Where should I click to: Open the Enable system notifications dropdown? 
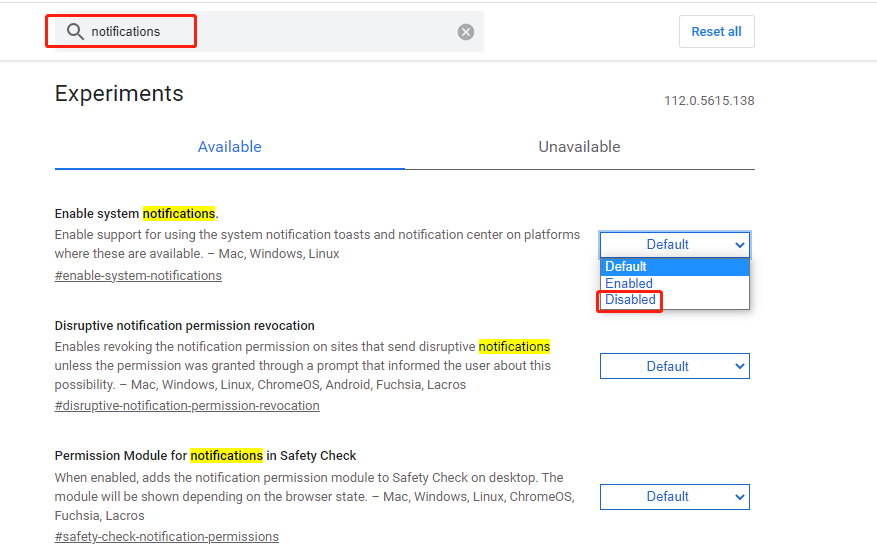click(x=674, y=244)
